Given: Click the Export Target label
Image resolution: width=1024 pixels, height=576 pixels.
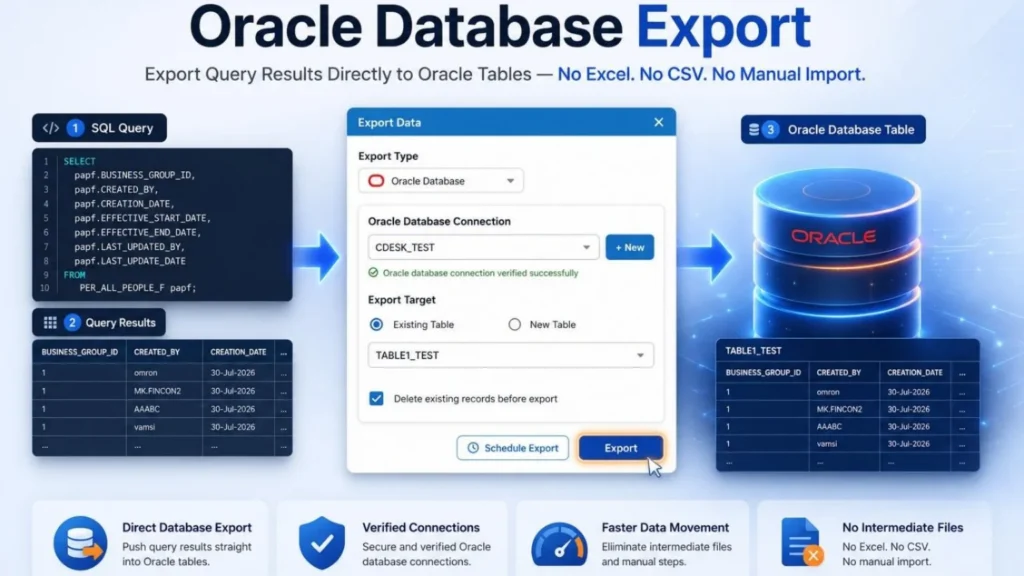Looking at the screenshot, I should click(402, 300).
